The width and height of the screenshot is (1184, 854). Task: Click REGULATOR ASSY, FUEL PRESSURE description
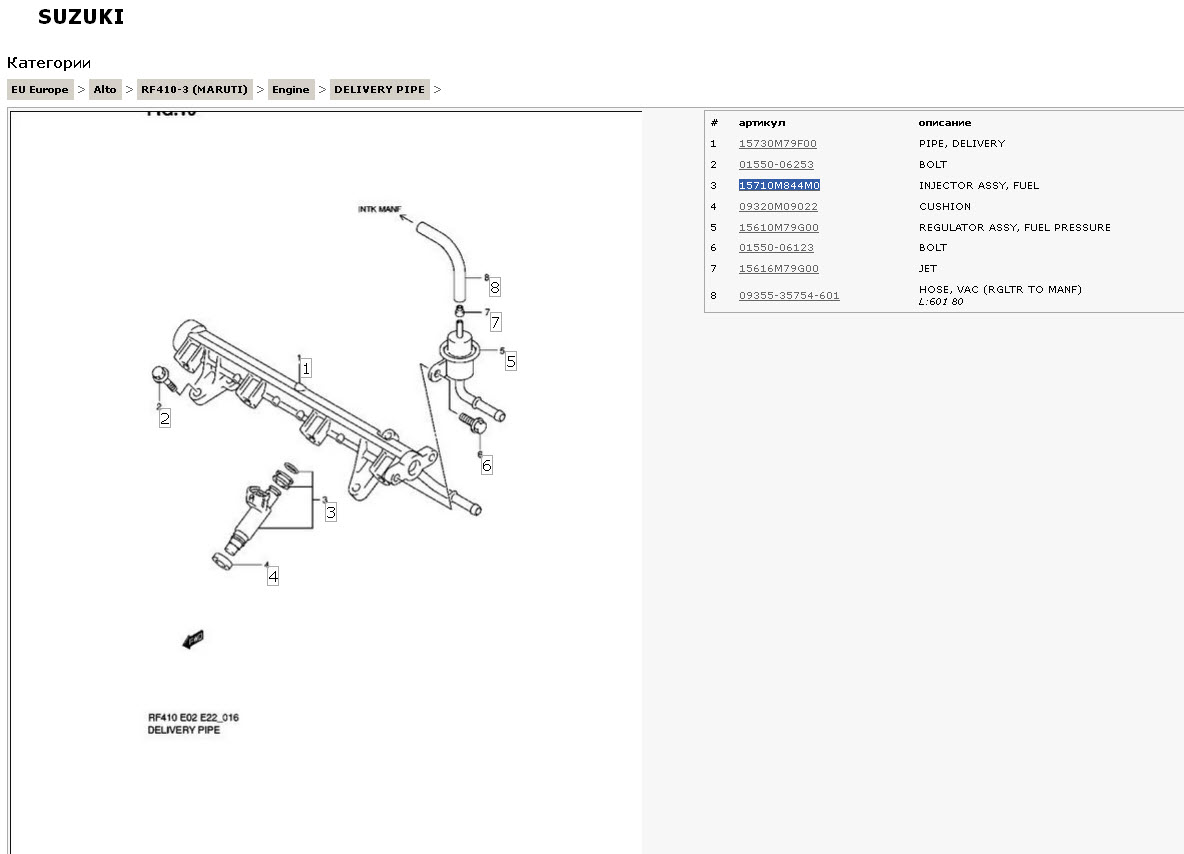[x=1015, y=227]
